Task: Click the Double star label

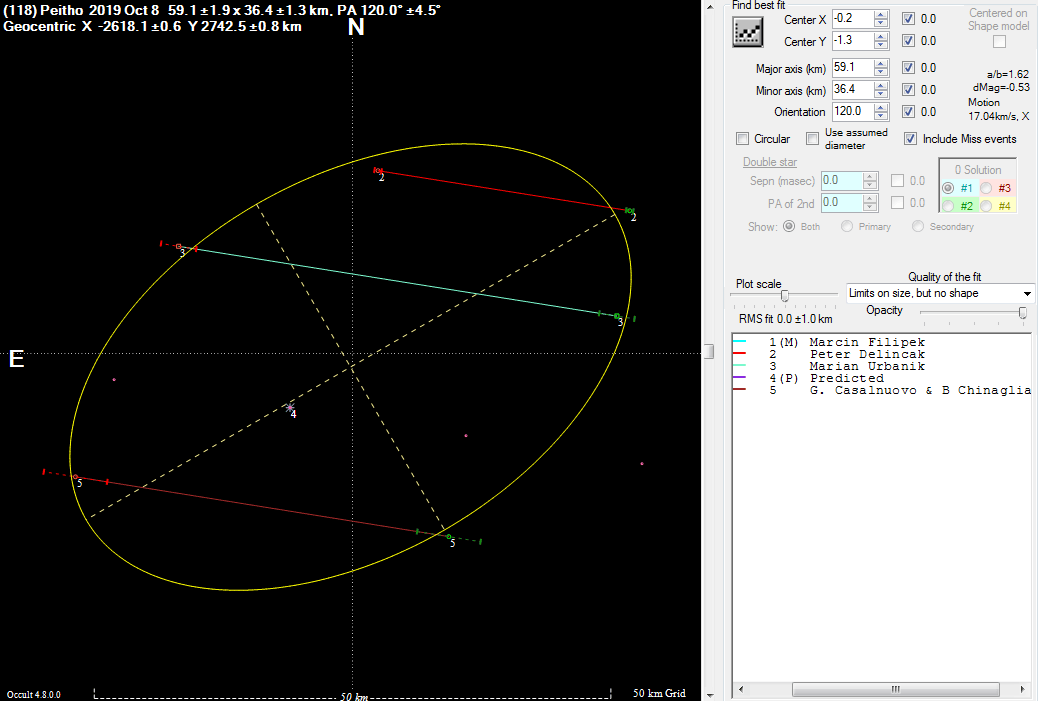Action: coord(770,162)
